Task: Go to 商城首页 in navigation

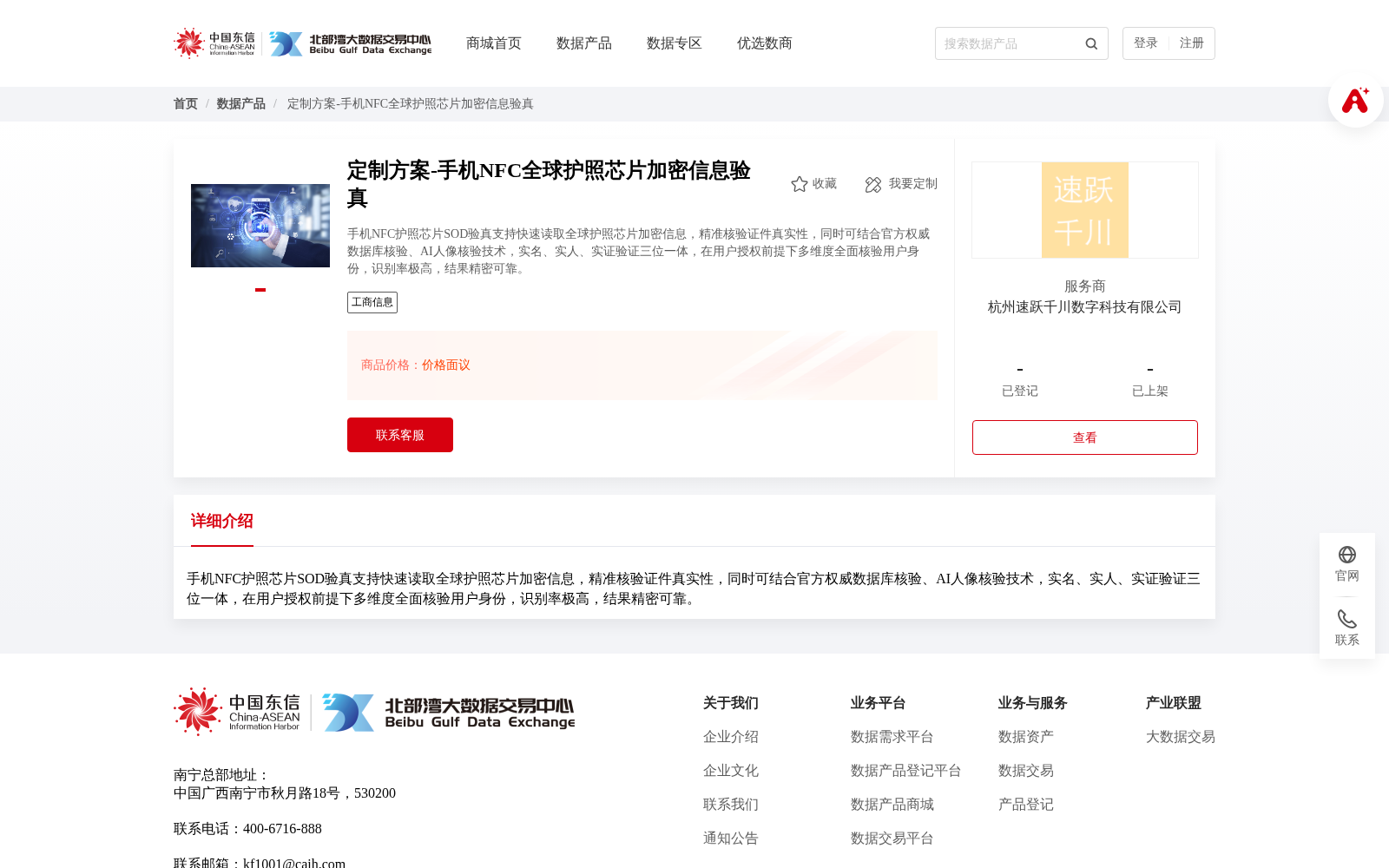Action: [x=494, y=43]
